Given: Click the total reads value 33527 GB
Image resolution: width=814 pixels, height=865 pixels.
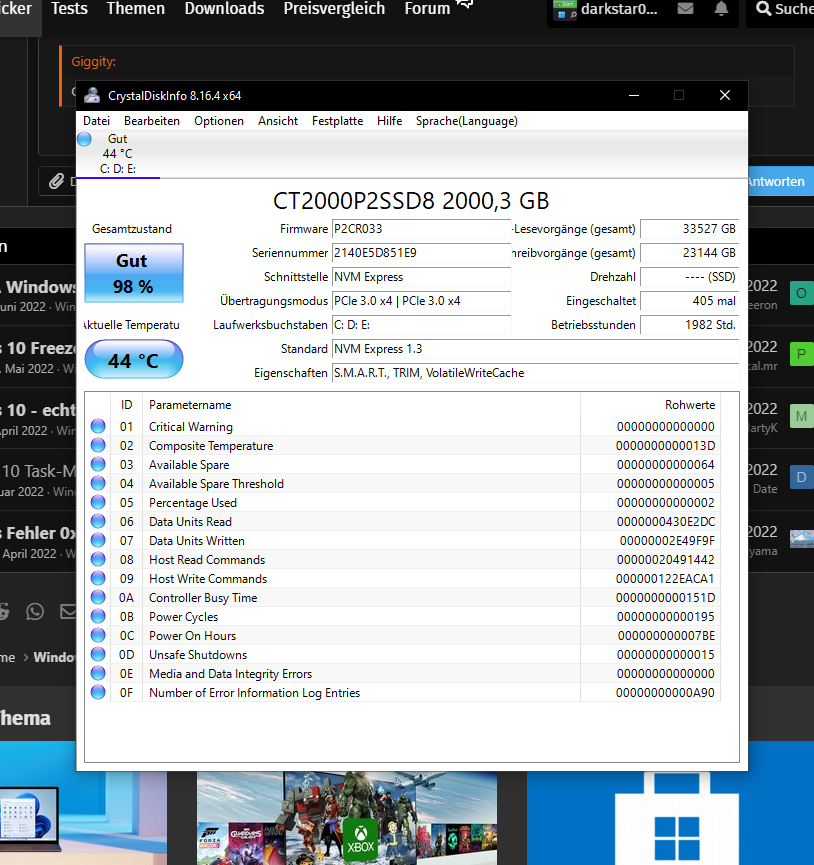Looking at the screenshot, I should 689,229.
